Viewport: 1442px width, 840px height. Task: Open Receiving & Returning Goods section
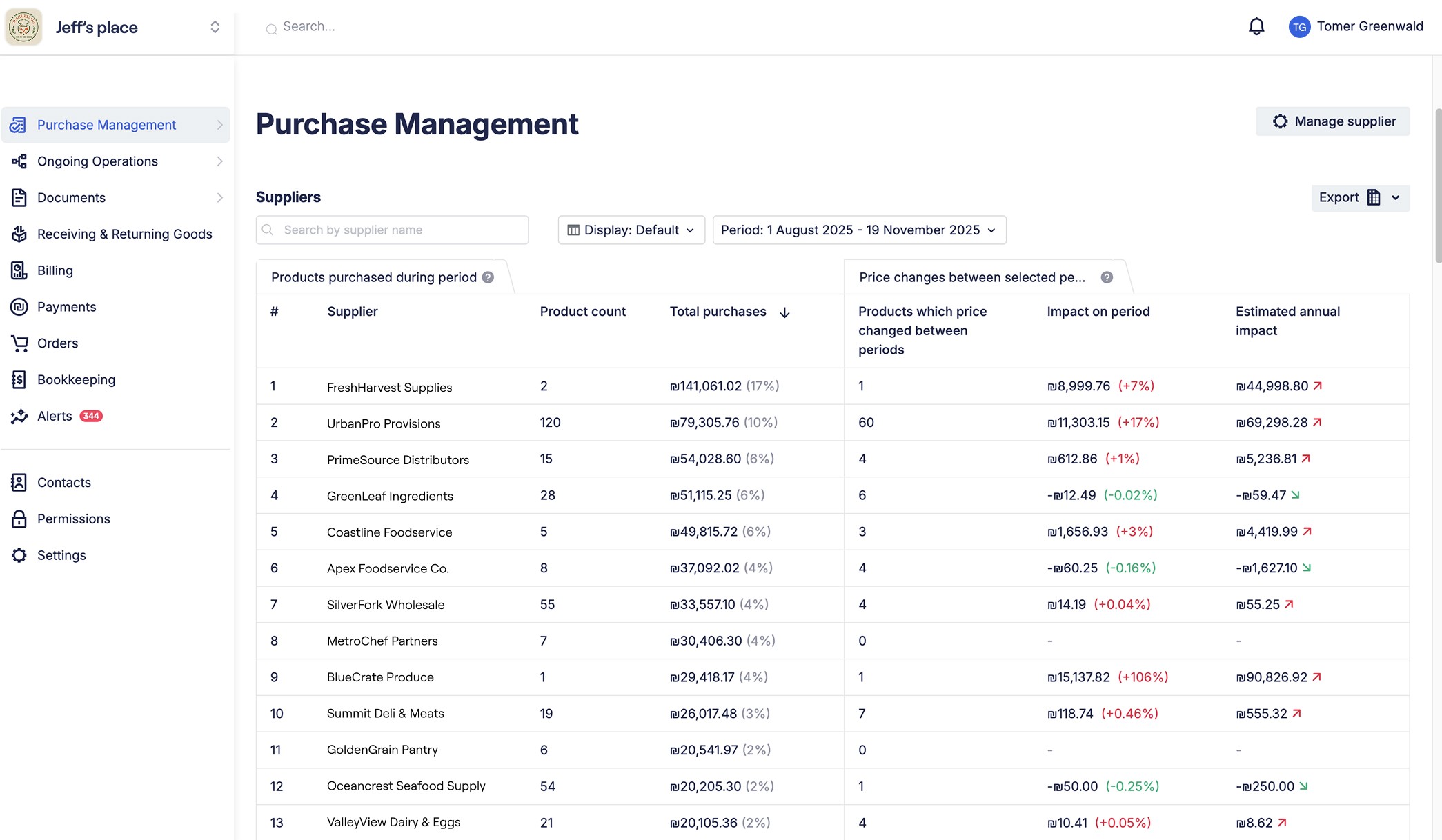(124, 234)
